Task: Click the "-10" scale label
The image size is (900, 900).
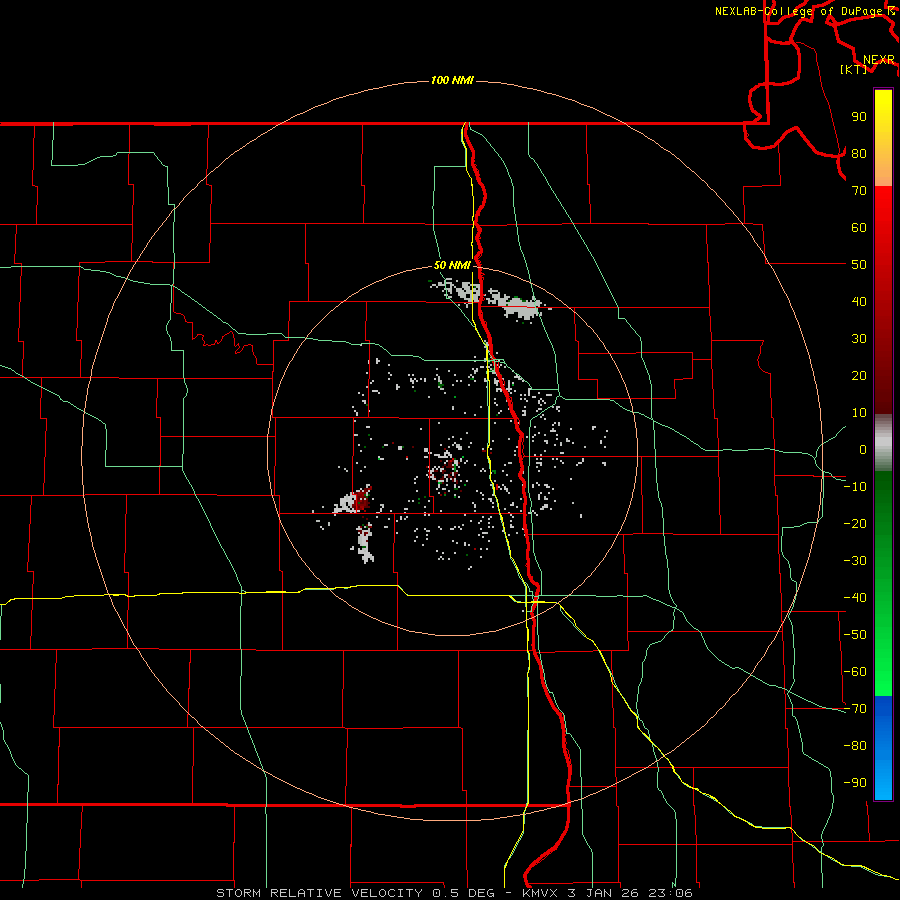Action: 855,487
